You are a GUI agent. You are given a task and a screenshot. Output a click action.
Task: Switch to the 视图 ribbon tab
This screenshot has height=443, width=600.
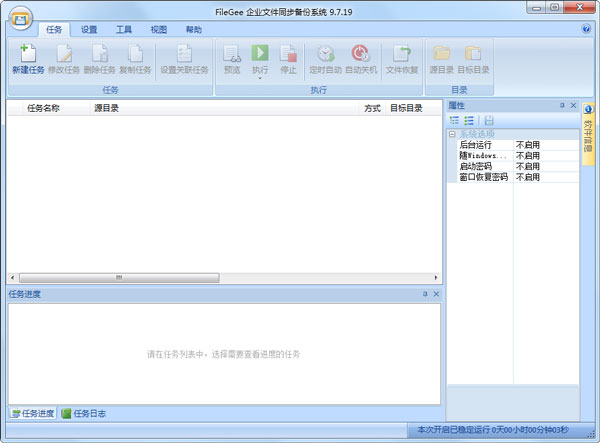(159, 29)
